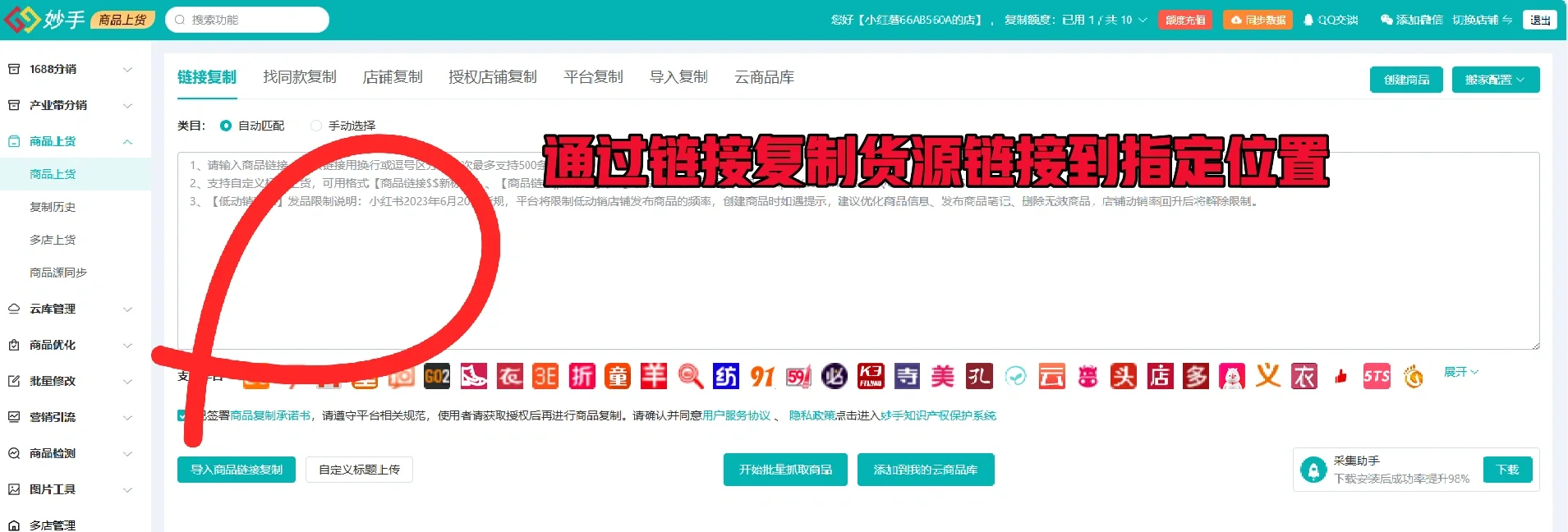Select the red 头 platform icon
Image resolution: width=1568 pixels, height=532 pixels.
[1124, 377]
